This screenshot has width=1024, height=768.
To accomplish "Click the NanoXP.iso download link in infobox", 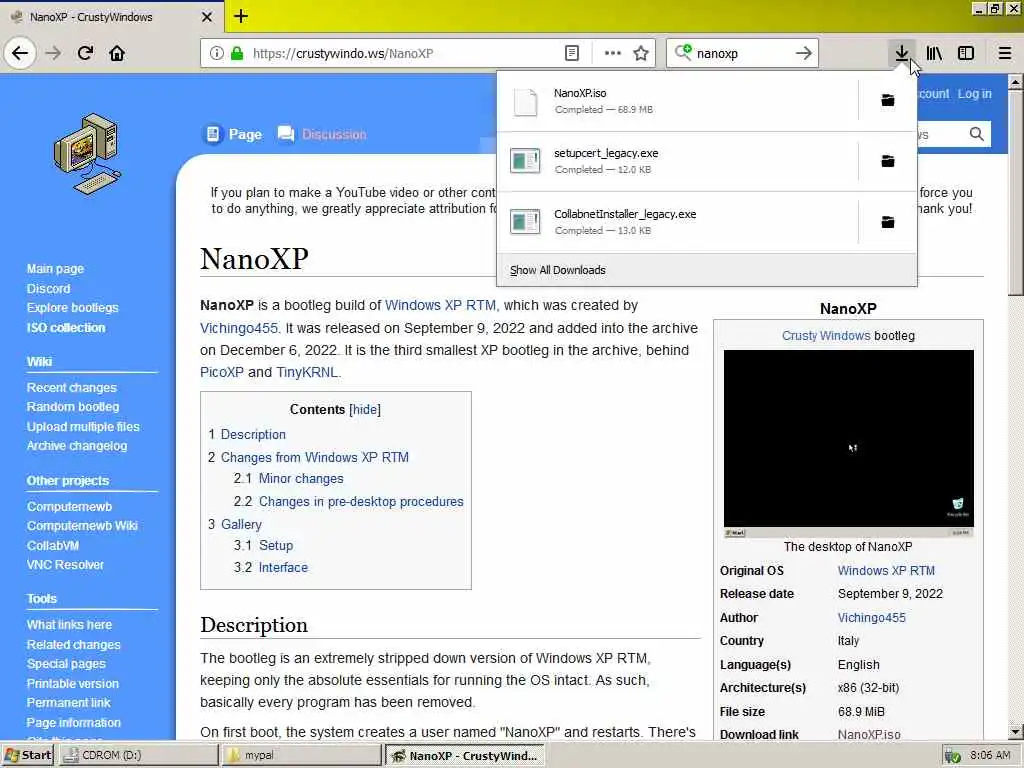I will coord(869,734).
